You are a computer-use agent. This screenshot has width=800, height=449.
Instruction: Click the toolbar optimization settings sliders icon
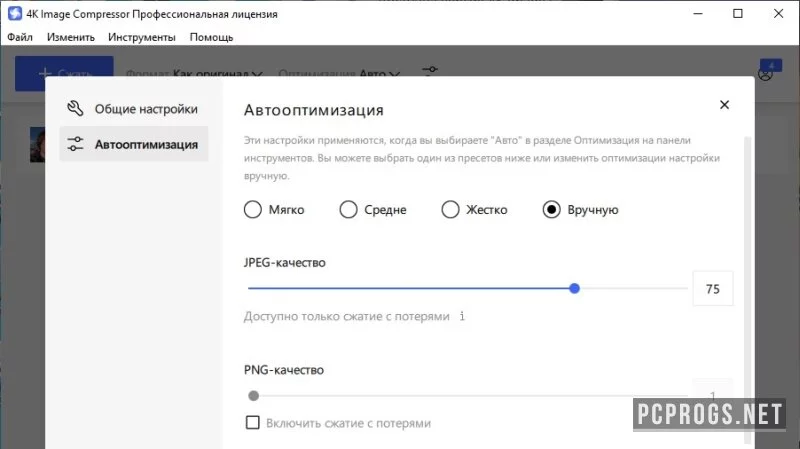pyautogui.click(x=430, y=70)
